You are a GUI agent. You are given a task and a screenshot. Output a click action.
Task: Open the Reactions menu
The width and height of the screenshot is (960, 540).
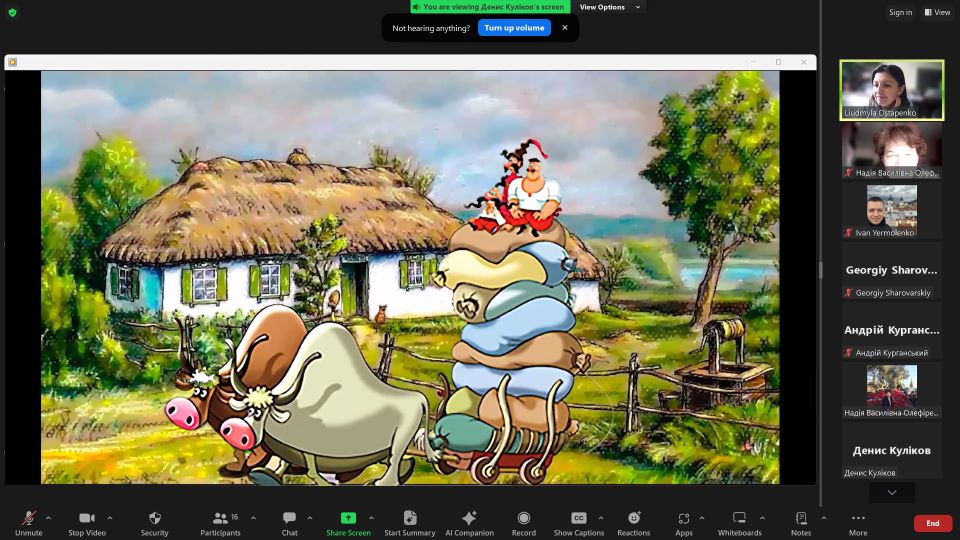coord(634,523)
